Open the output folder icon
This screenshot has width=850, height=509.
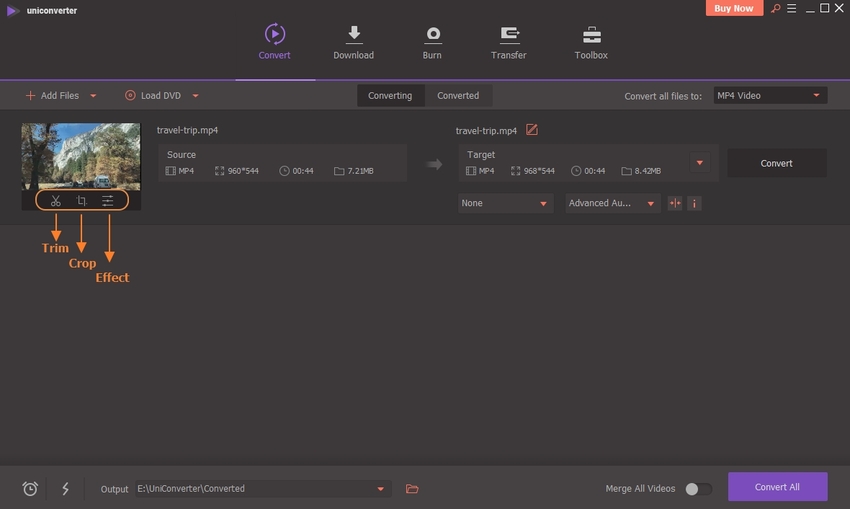click(412, 489)
